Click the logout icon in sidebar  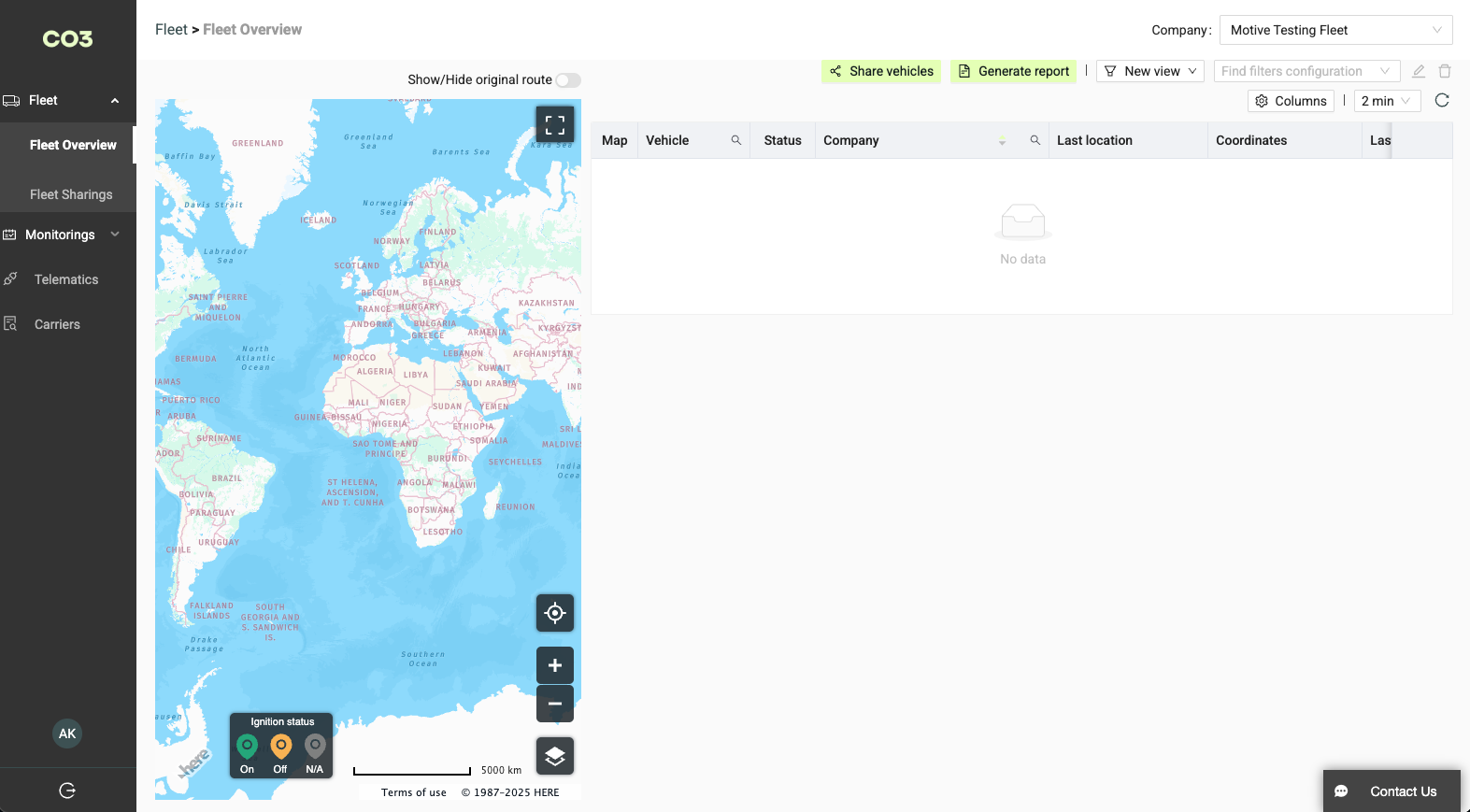[x=67, y=791]
